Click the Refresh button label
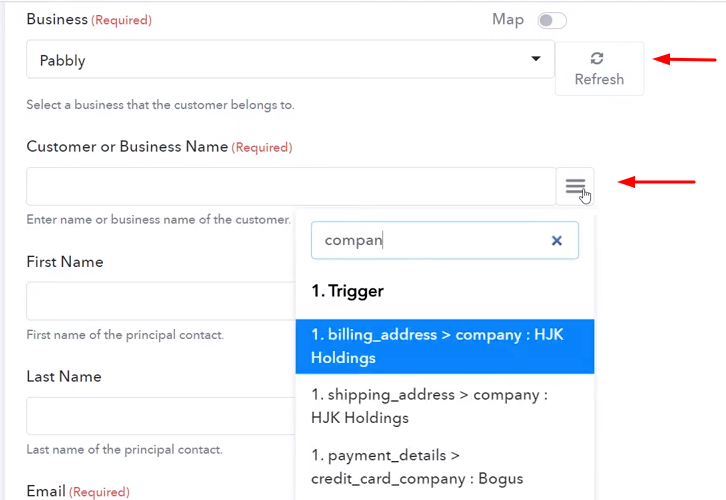Viewport: 726px width, 500px height. pos(599,79)
